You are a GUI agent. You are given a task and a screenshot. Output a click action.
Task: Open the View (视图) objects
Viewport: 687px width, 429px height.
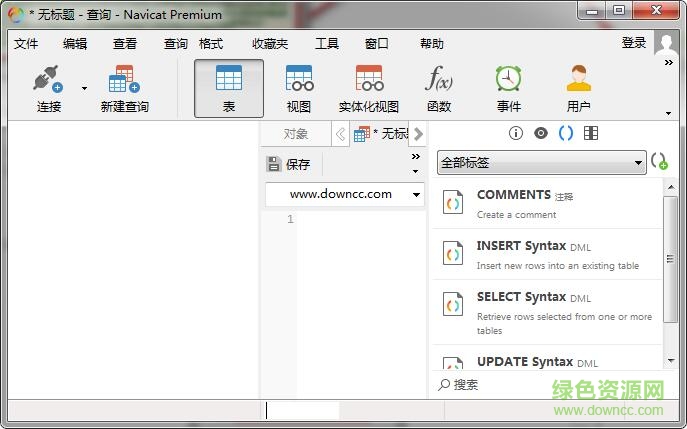(x=299, y=89)
